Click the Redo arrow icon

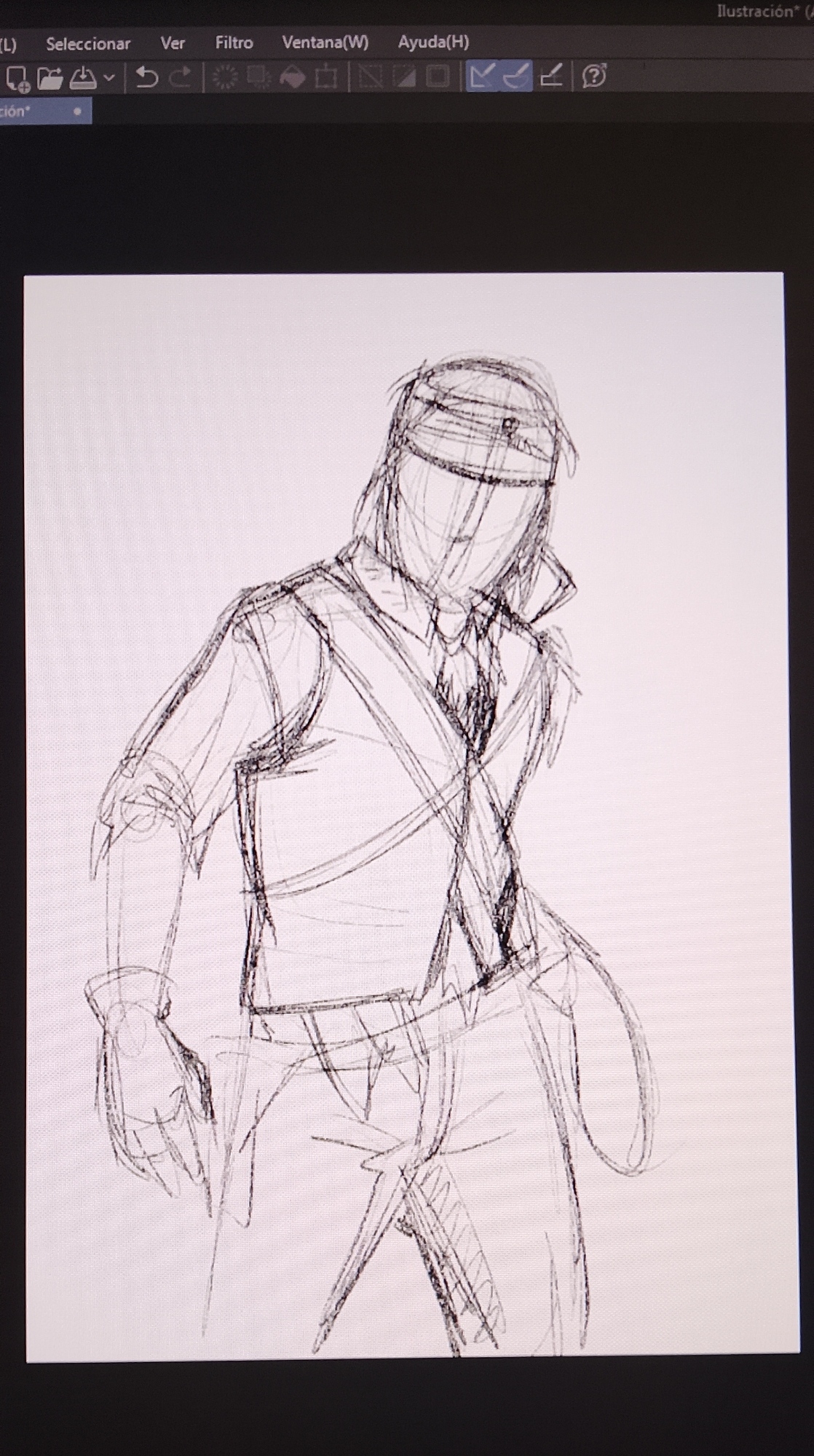click(x=180, y=77)
